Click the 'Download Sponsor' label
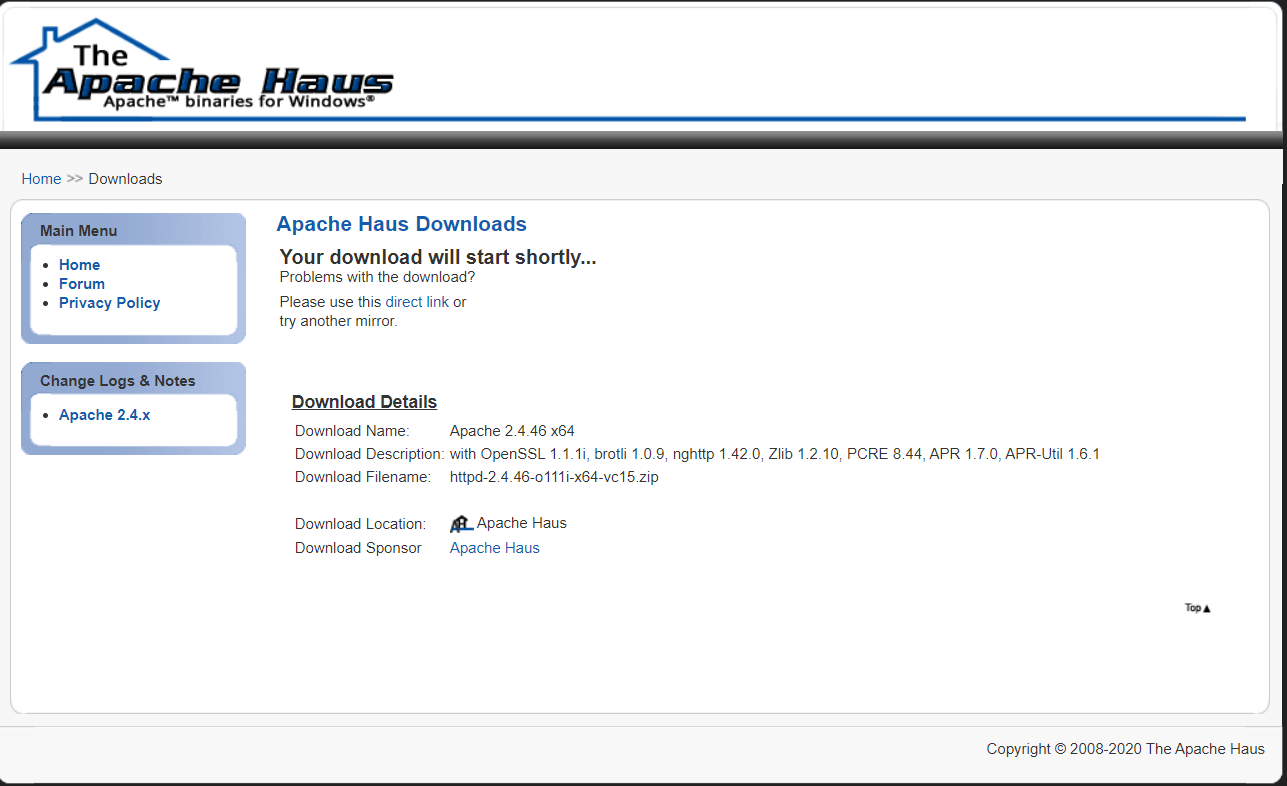This screenshot has height=786, width=1287. click(358, 548)
